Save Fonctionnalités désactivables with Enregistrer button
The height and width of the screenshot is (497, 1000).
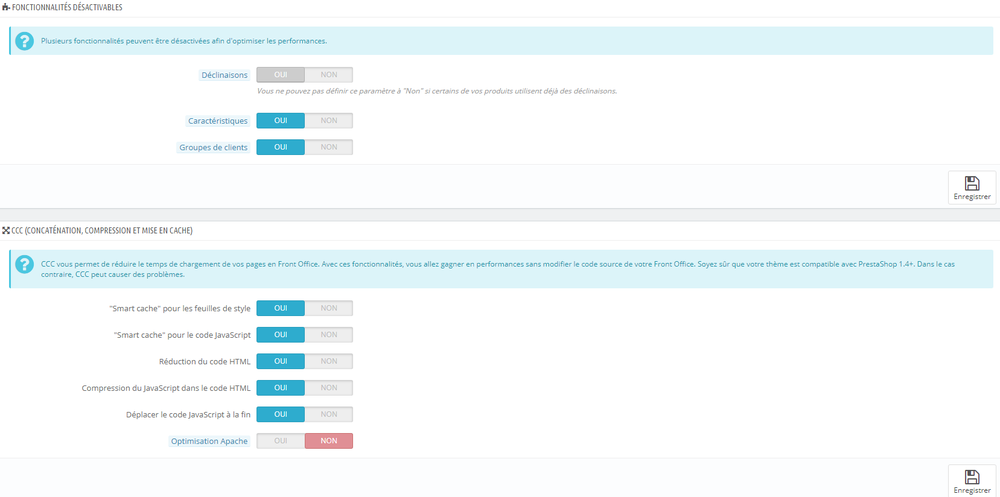[972, 188]
